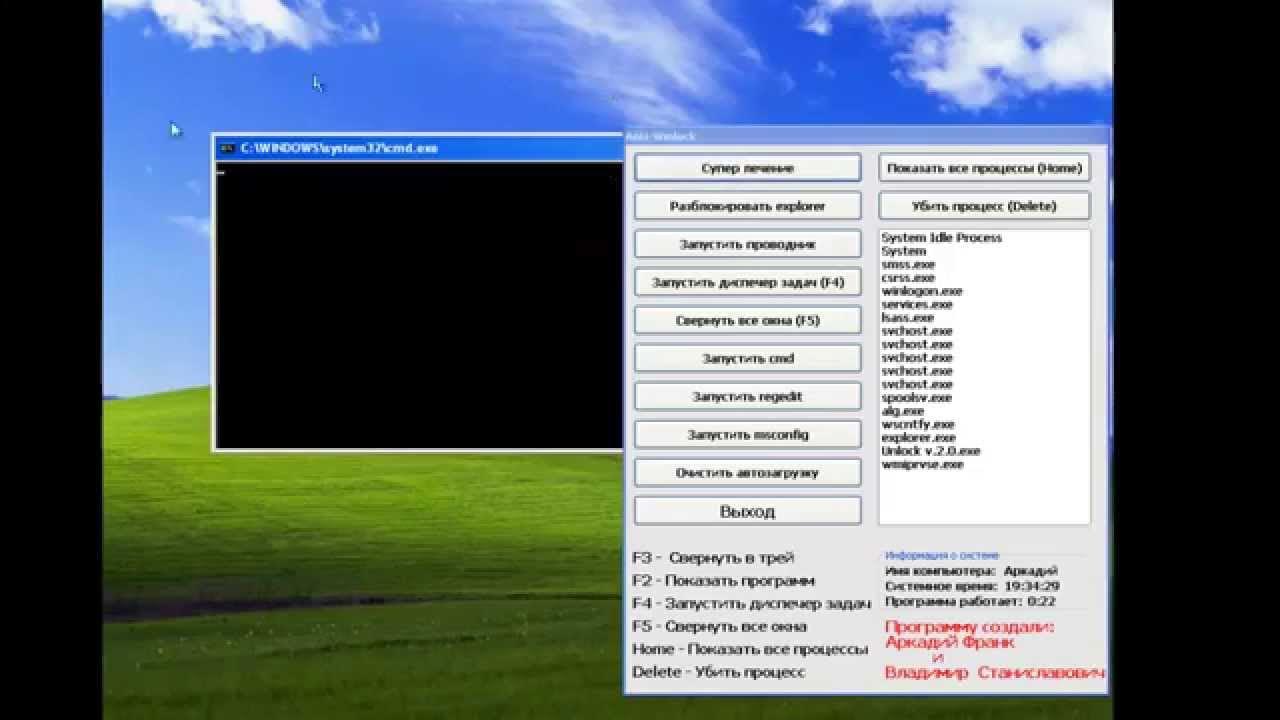The image size is (1280, 720).
Task: Click the Запустить cmd button
Action: click(748, 358)
